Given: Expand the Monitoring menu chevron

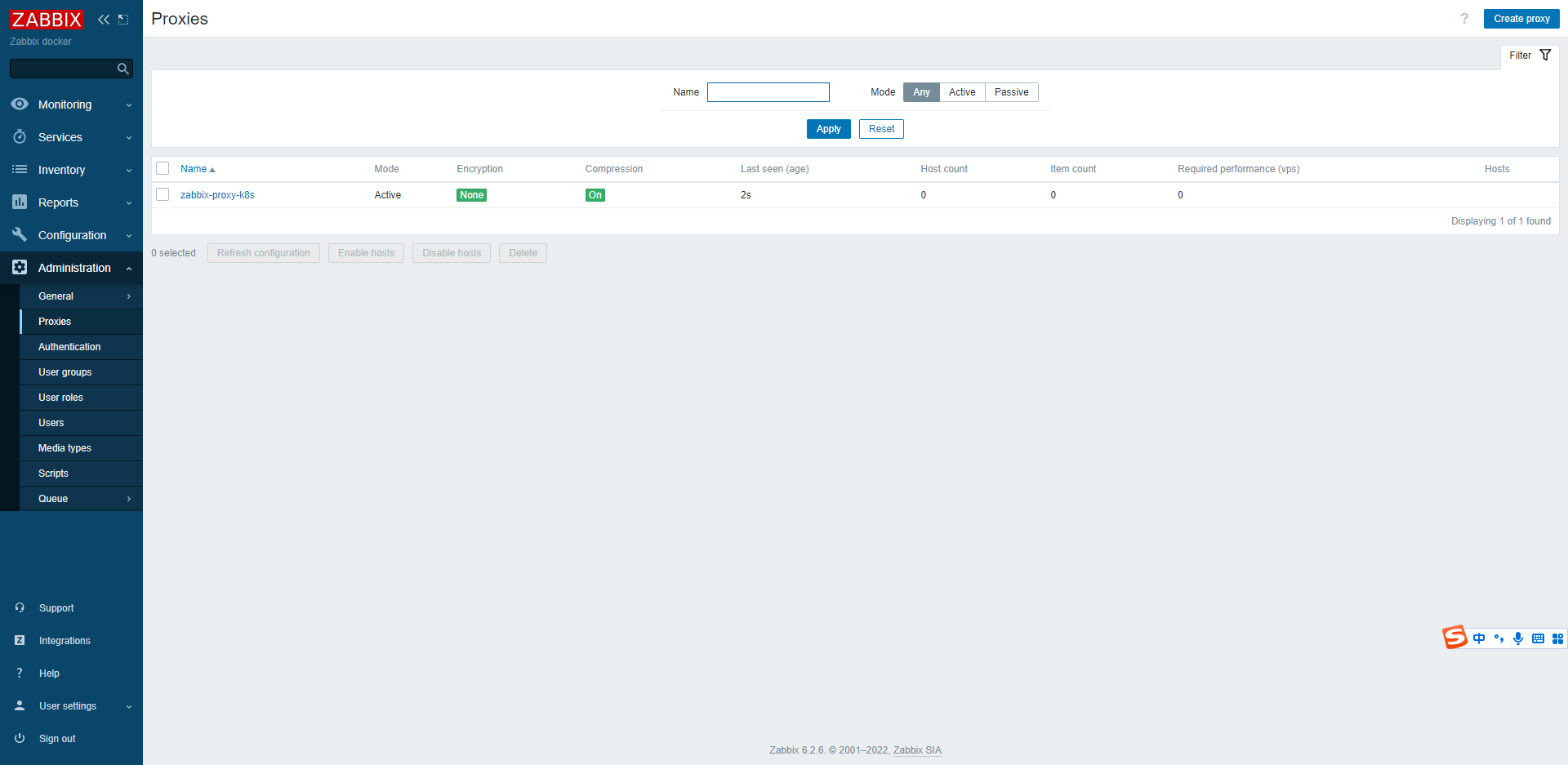Looking at the screenshot, I should pyautogui.click(x=129, y=105).
